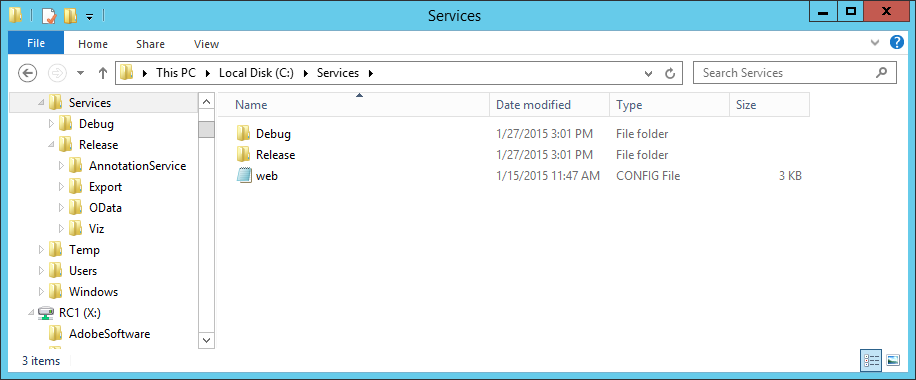Expand the OData tree node arrow

click(61, 208)
